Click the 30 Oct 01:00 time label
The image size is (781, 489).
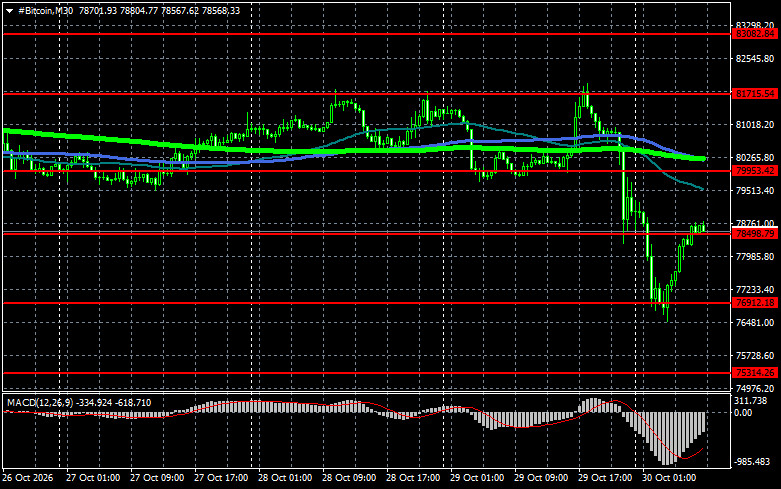669,478
